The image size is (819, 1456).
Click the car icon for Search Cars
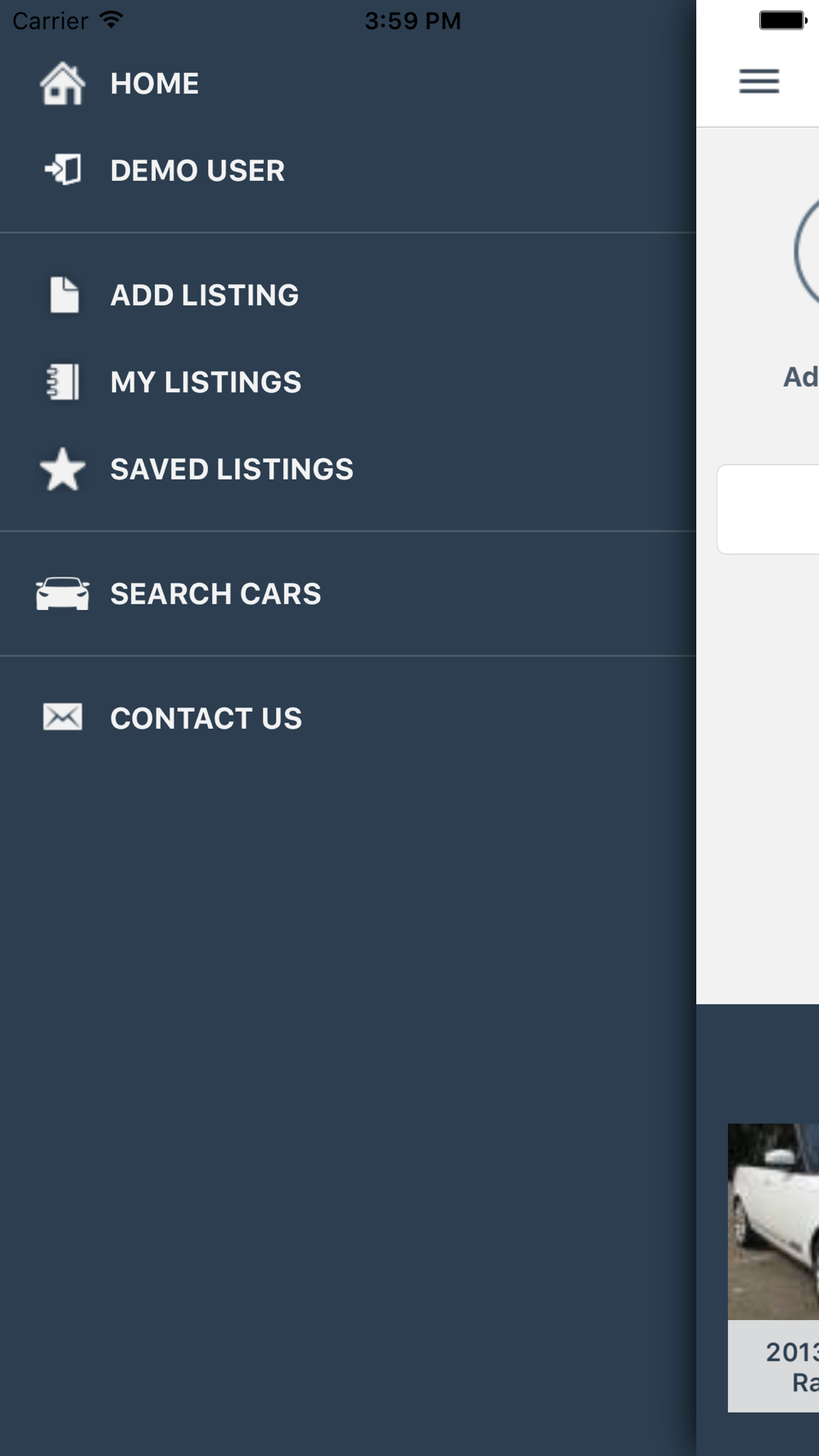pos(62,594)
